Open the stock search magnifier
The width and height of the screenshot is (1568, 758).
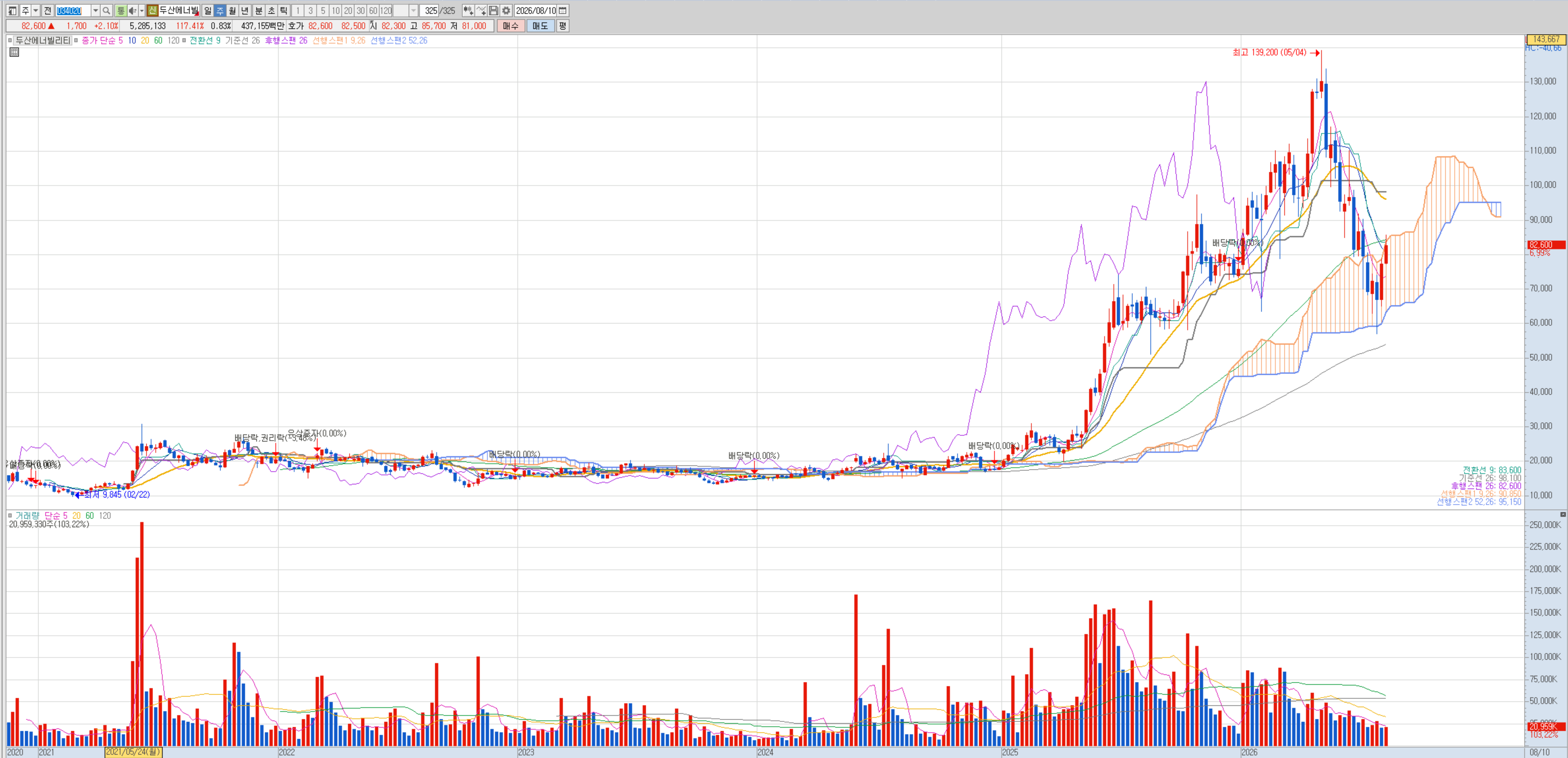coord(106,11)
